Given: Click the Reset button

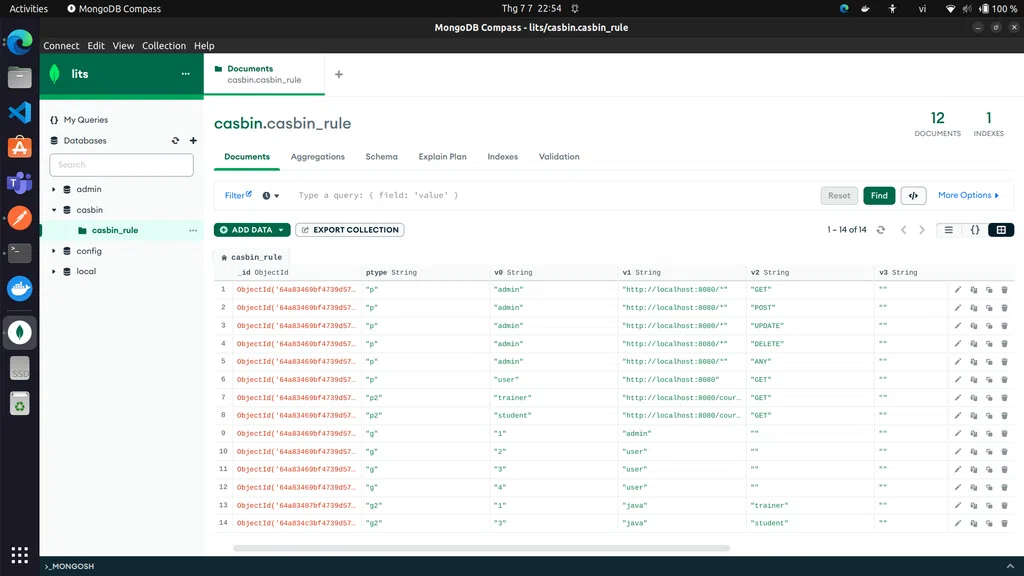Looking at the screenshot, I should pos(839,195).
